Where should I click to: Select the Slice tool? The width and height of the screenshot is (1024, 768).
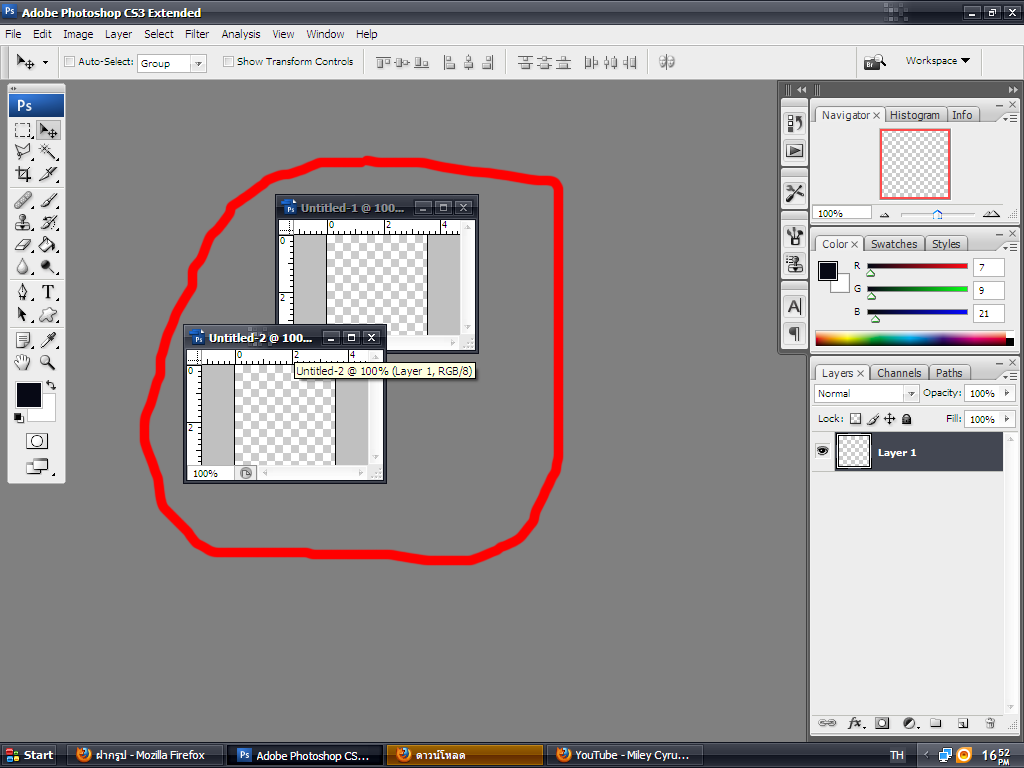pos(48,174)
